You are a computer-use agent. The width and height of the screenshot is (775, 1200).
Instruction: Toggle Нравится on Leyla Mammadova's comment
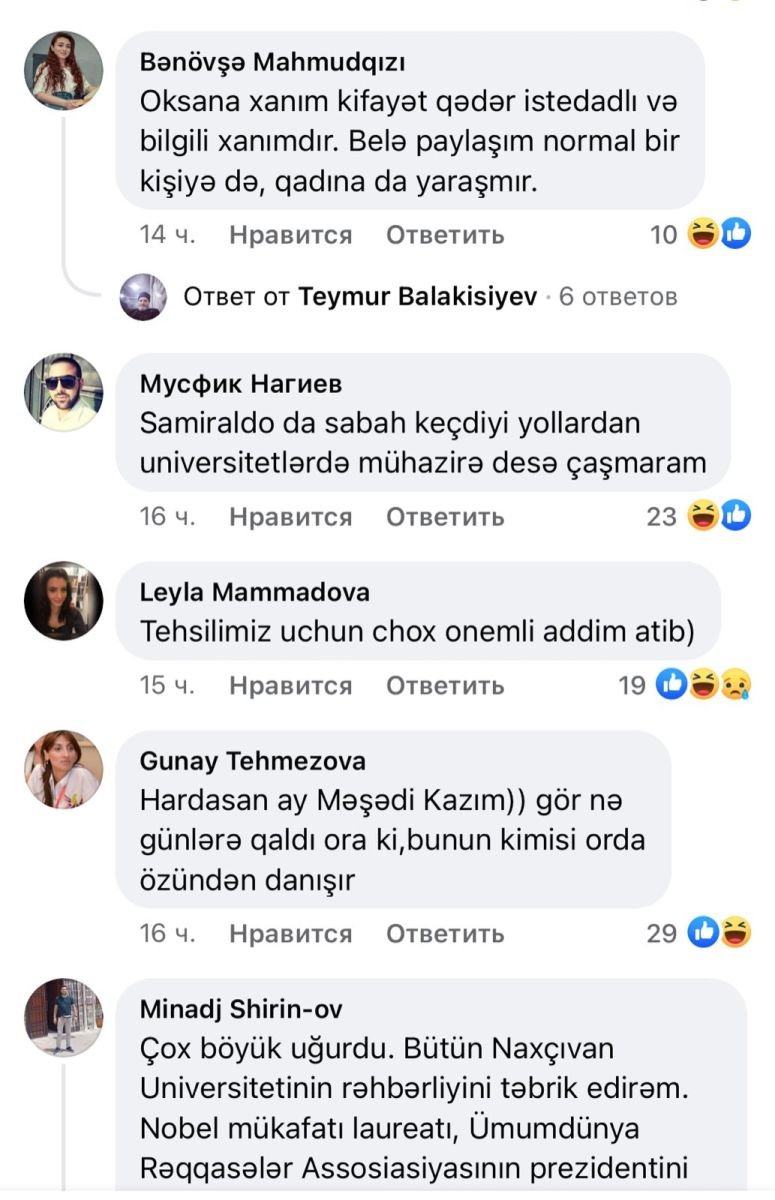[x=290, y=685]
